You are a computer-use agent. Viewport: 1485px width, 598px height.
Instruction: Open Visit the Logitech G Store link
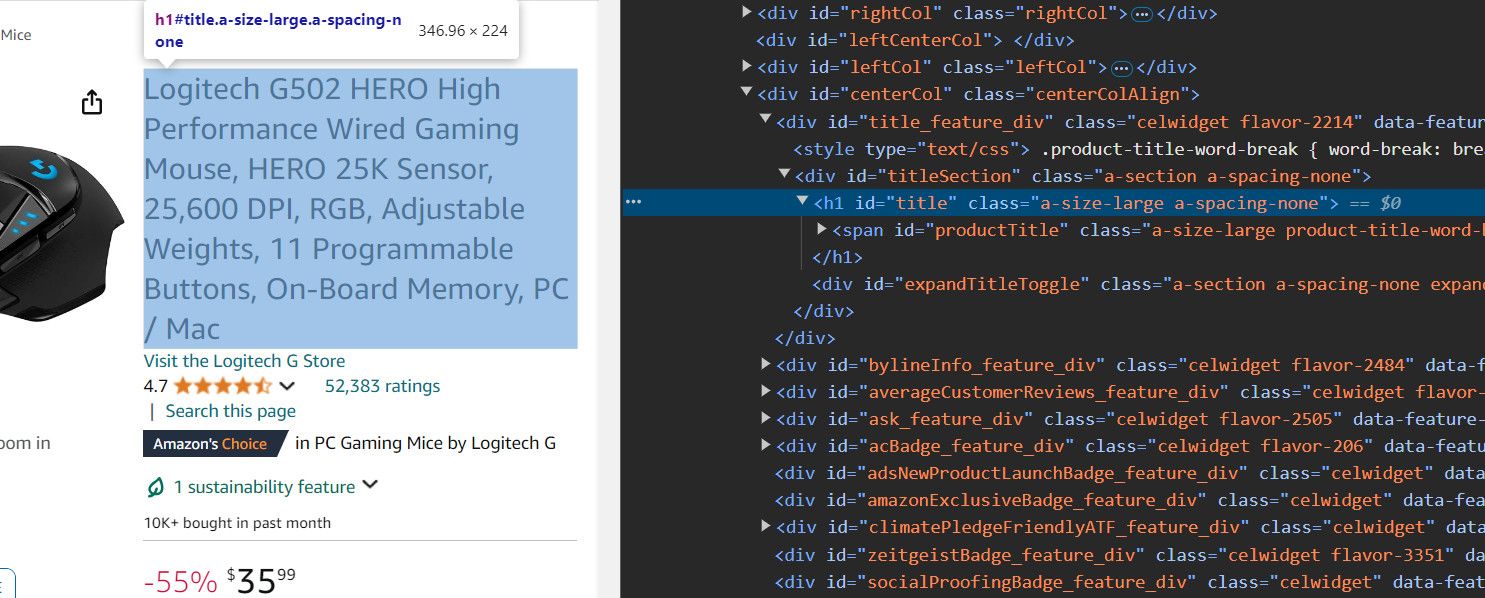244,361
